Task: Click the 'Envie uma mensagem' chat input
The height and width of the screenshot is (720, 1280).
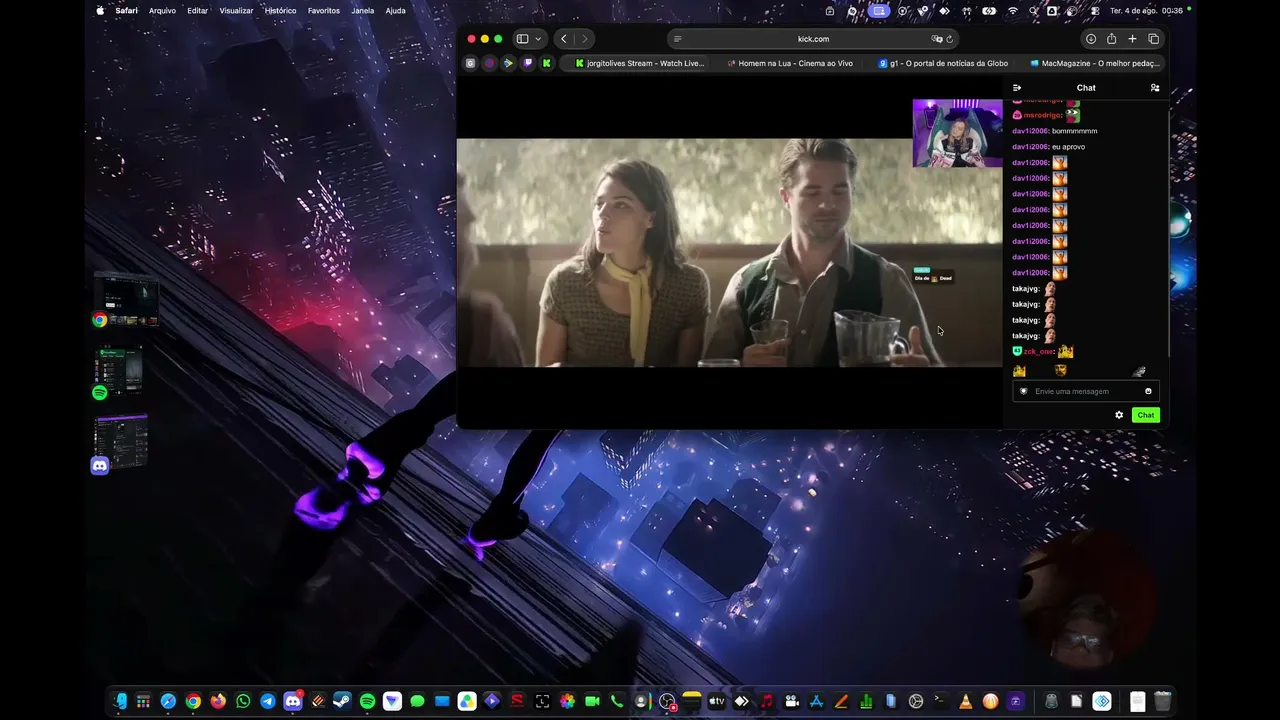Action: (1086, 391)
